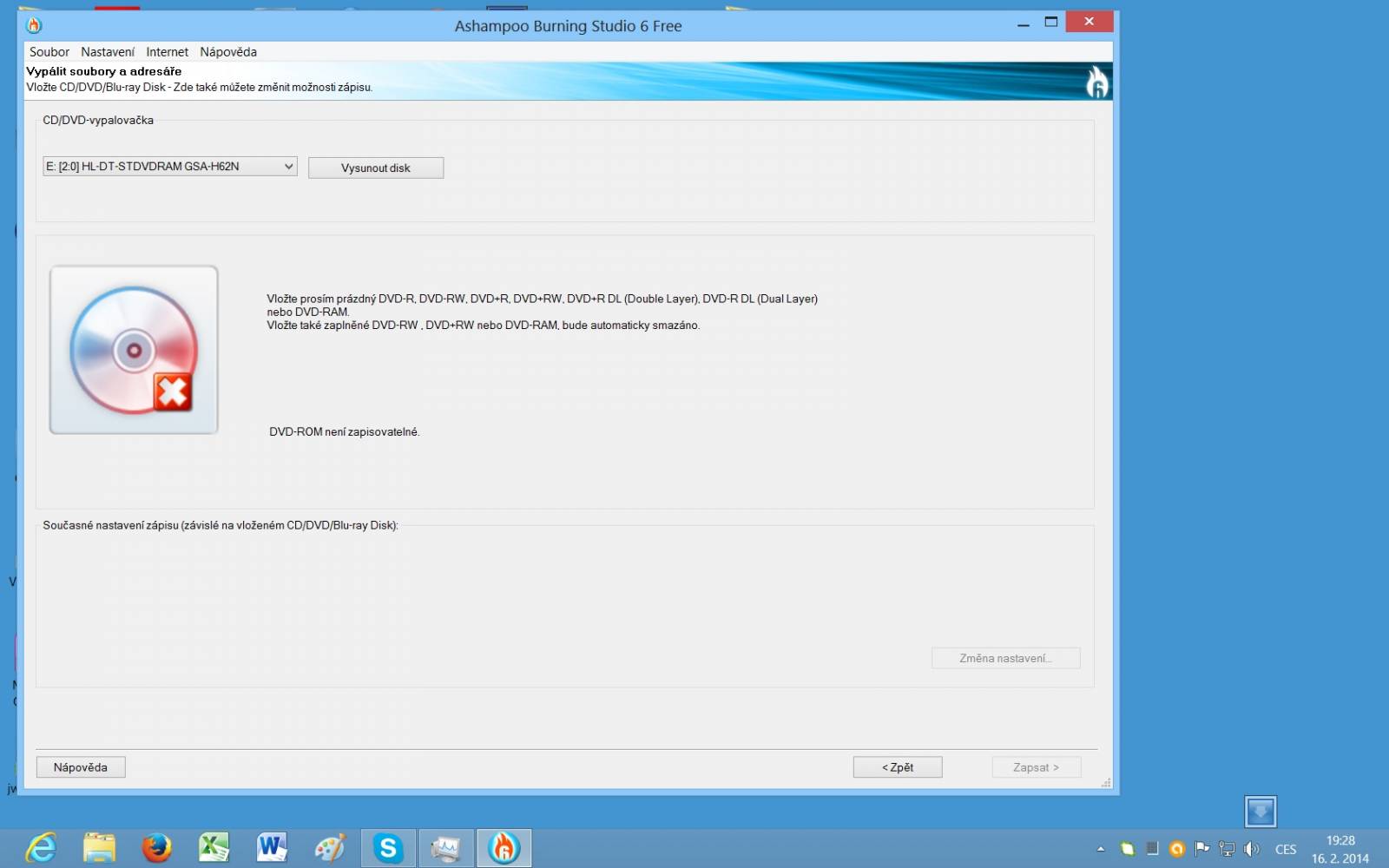
Task: Click the volume speaker tray icon
Action: tap(1251, 849)
